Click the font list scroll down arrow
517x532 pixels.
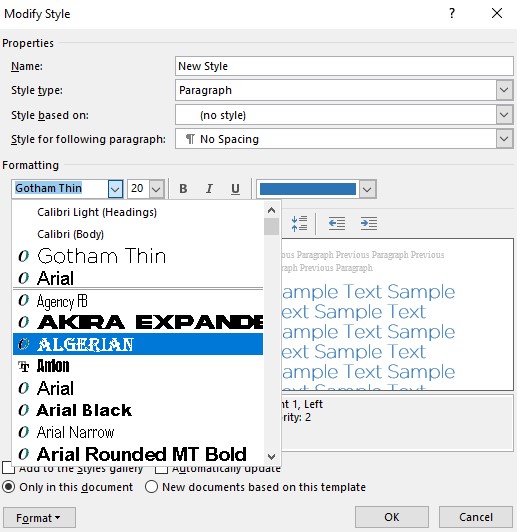click(271, 457)
